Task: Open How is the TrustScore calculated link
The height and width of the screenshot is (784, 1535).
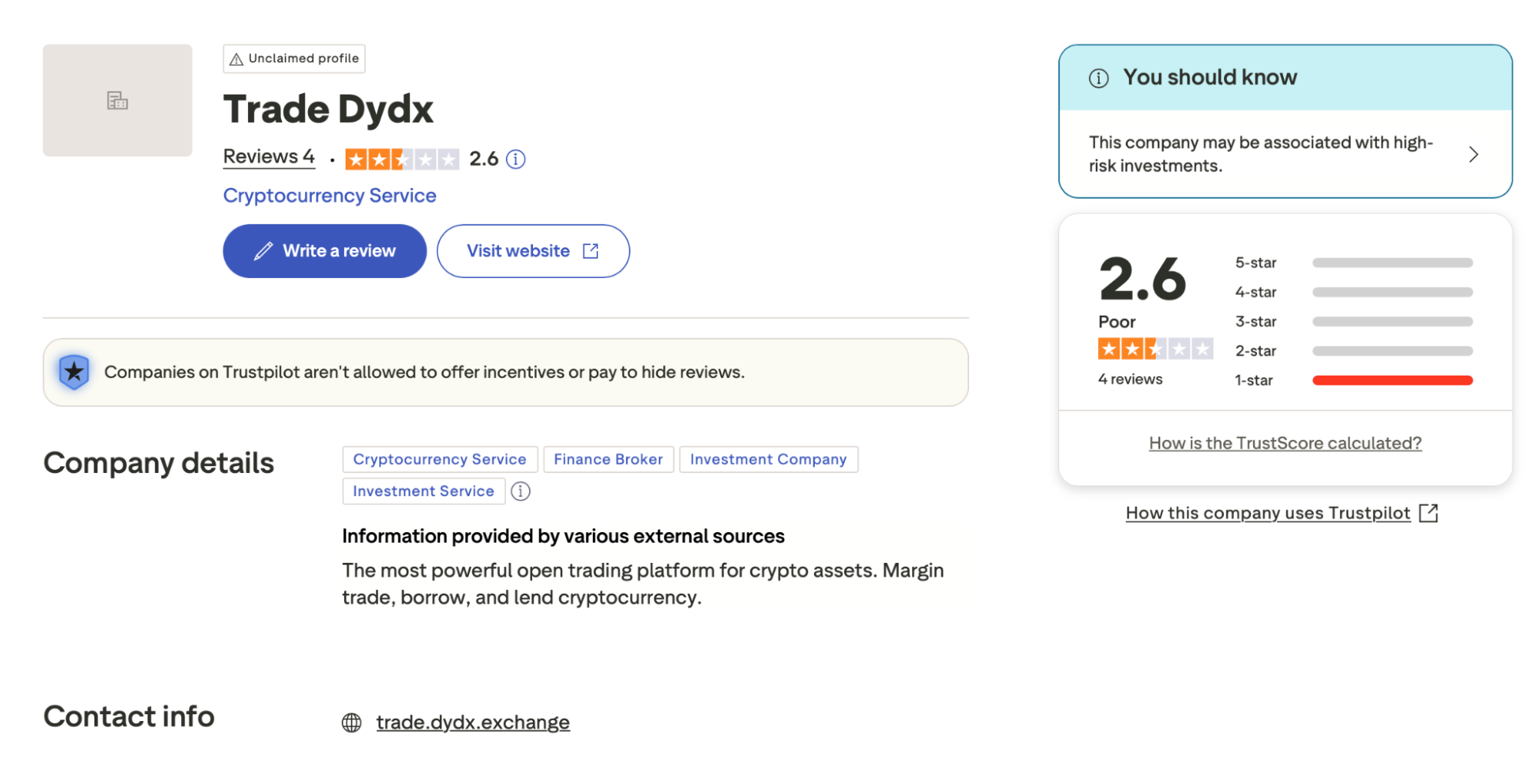Action: coord(1285,443)
